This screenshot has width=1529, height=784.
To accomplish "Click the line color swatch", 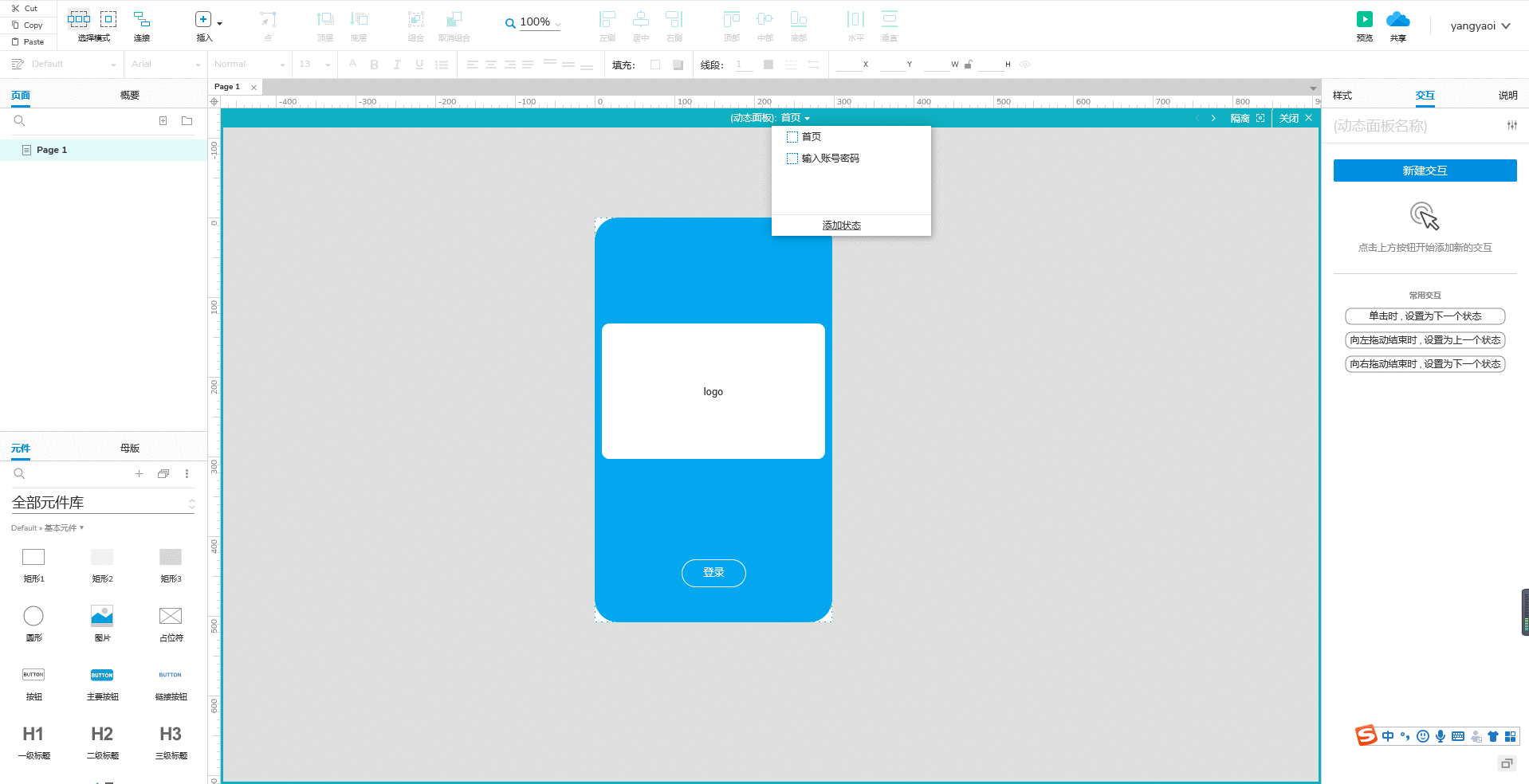I will (x=768, y=65).
